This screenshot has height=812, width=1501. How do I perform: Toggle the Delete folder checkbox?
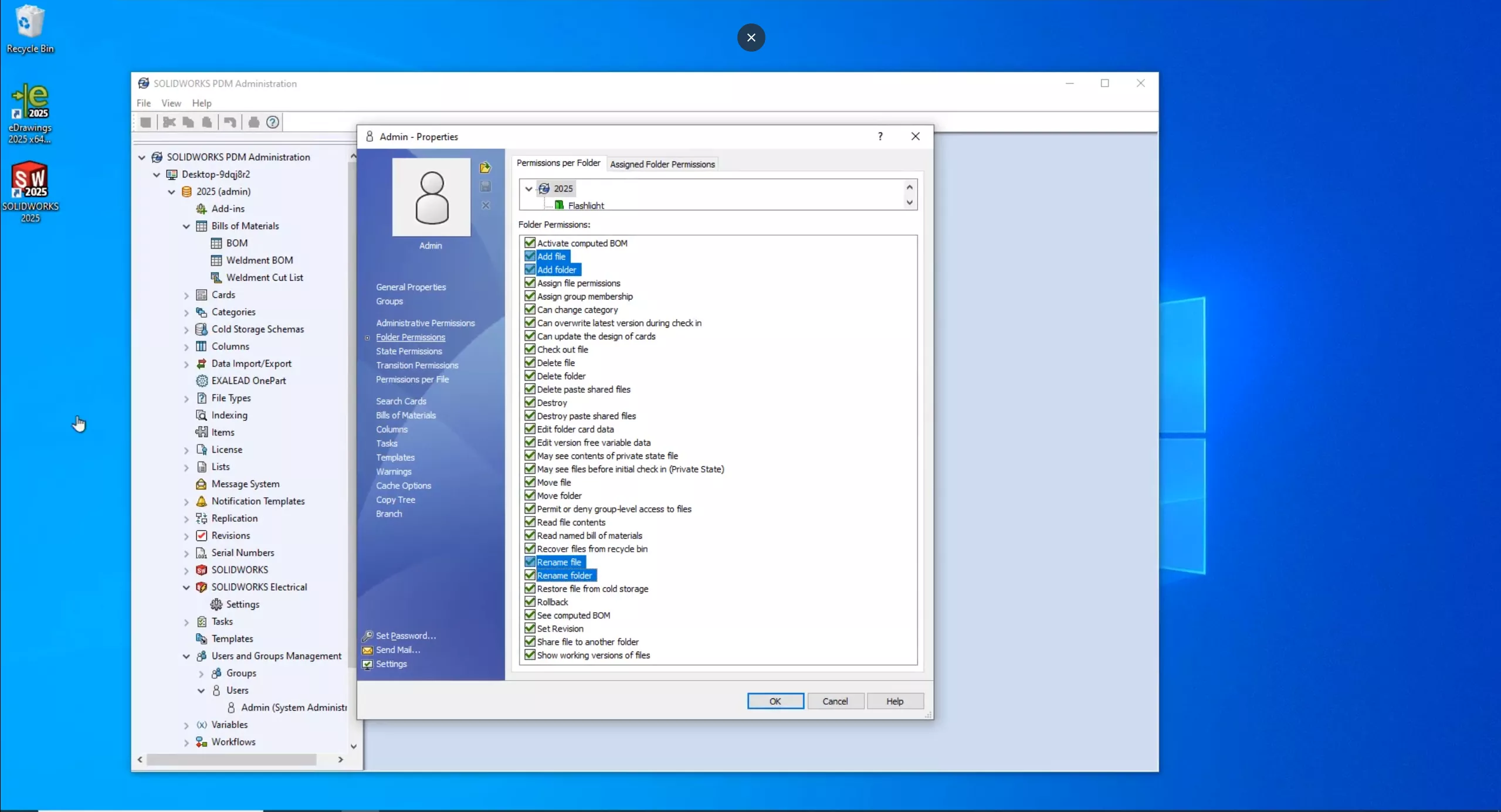pos(530,376)
